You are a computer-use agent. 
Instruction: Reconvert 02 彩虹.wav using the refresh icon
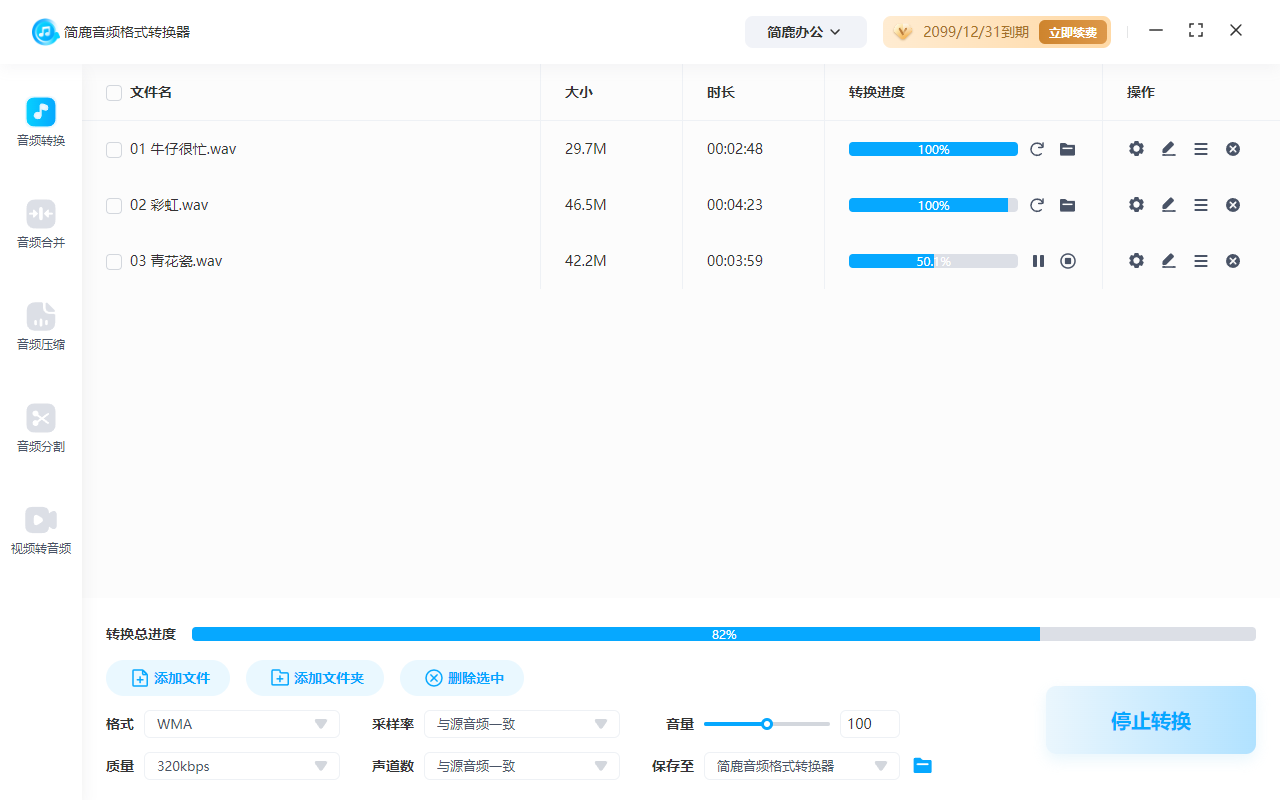(1037, 204)
